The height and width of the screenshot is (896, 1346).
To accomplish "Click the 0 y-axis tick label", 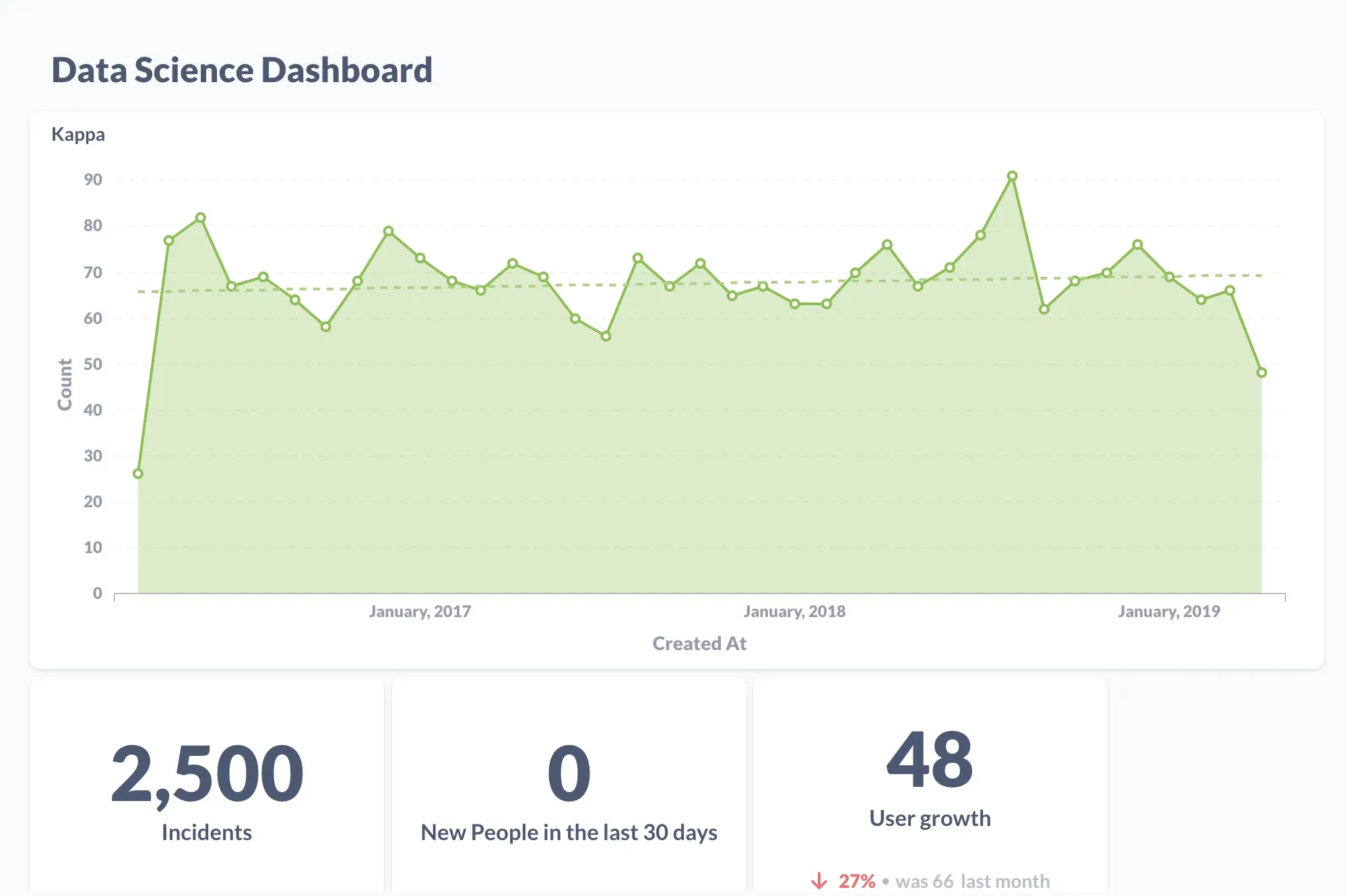I will (98, 594).
